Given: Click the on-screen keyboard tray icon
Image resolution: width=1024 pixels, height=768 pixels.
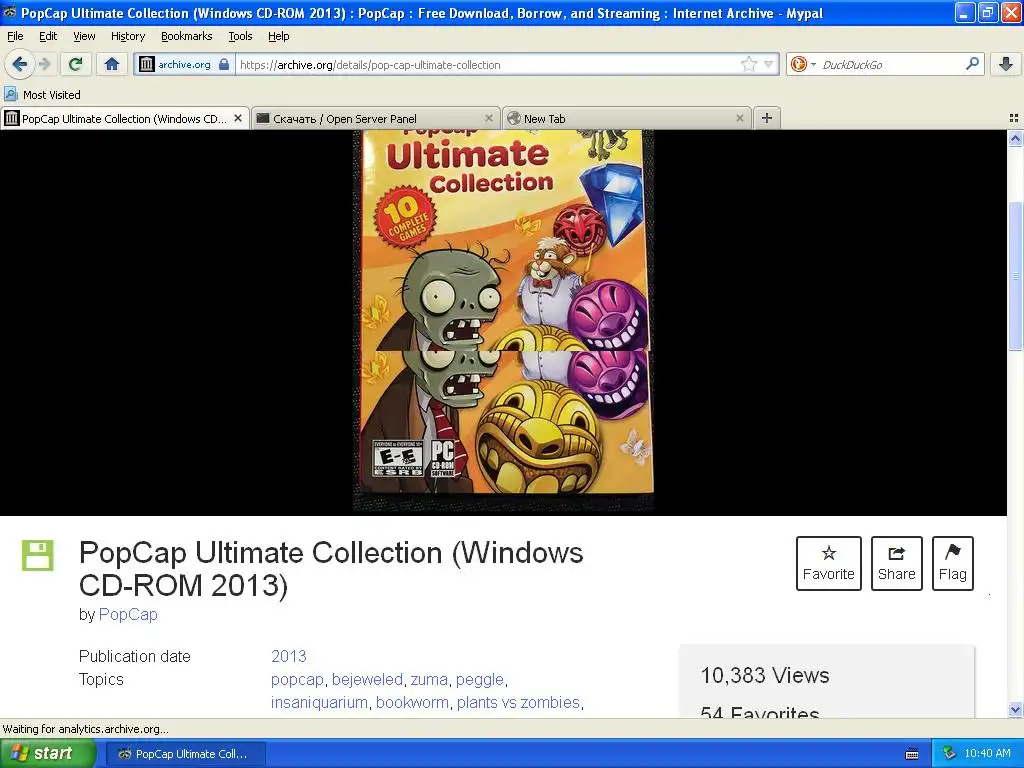Looking at the screenshot, I should (x=912, y=754).
